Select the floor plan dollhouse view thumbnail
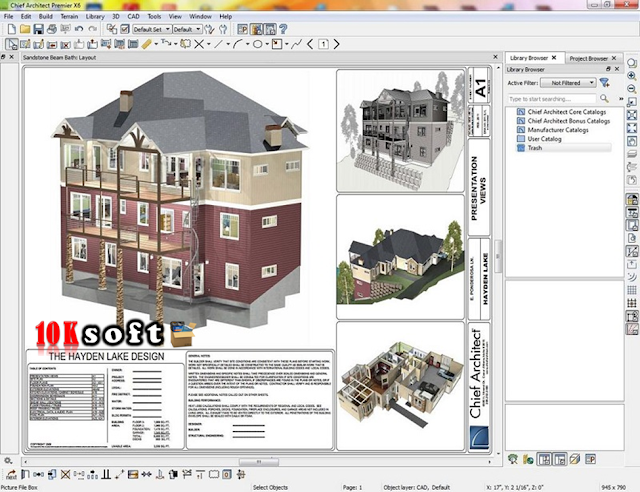The height and width of the screenshot is (492, 640). 400,386
